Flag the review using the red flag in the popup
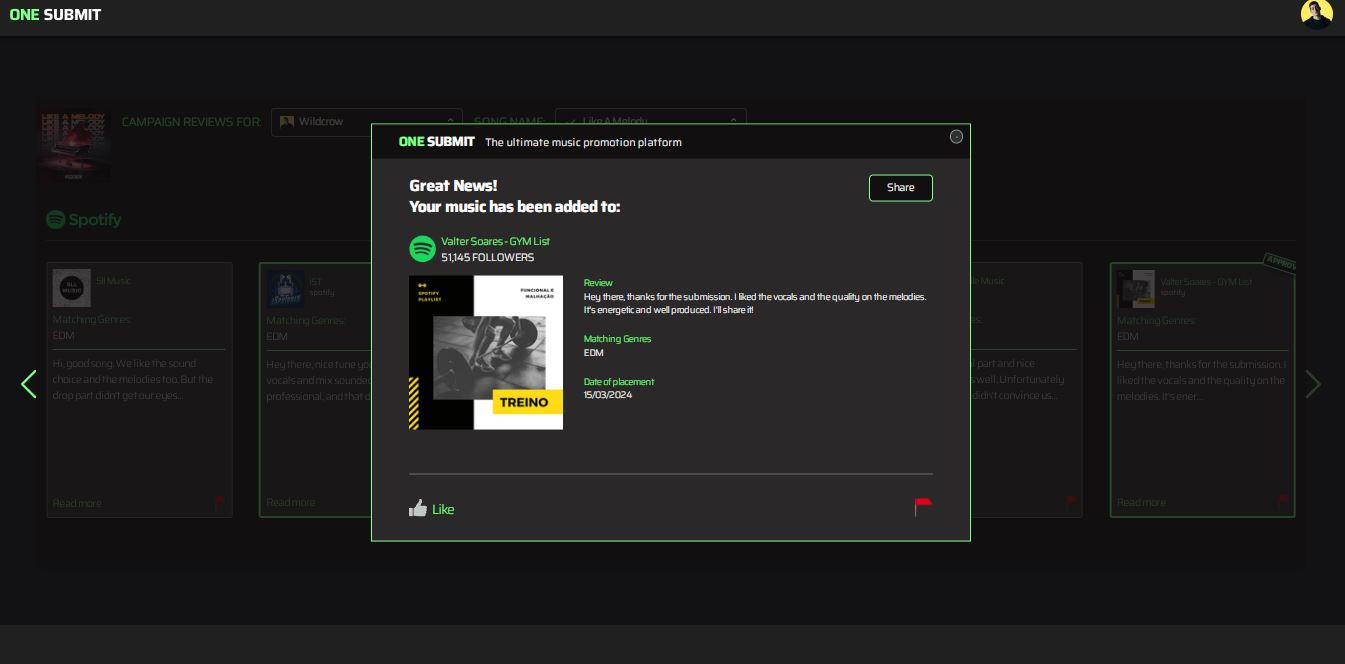Image resolution: width=1345 pixels, height=664 pixels. click(x=923, y=507)
